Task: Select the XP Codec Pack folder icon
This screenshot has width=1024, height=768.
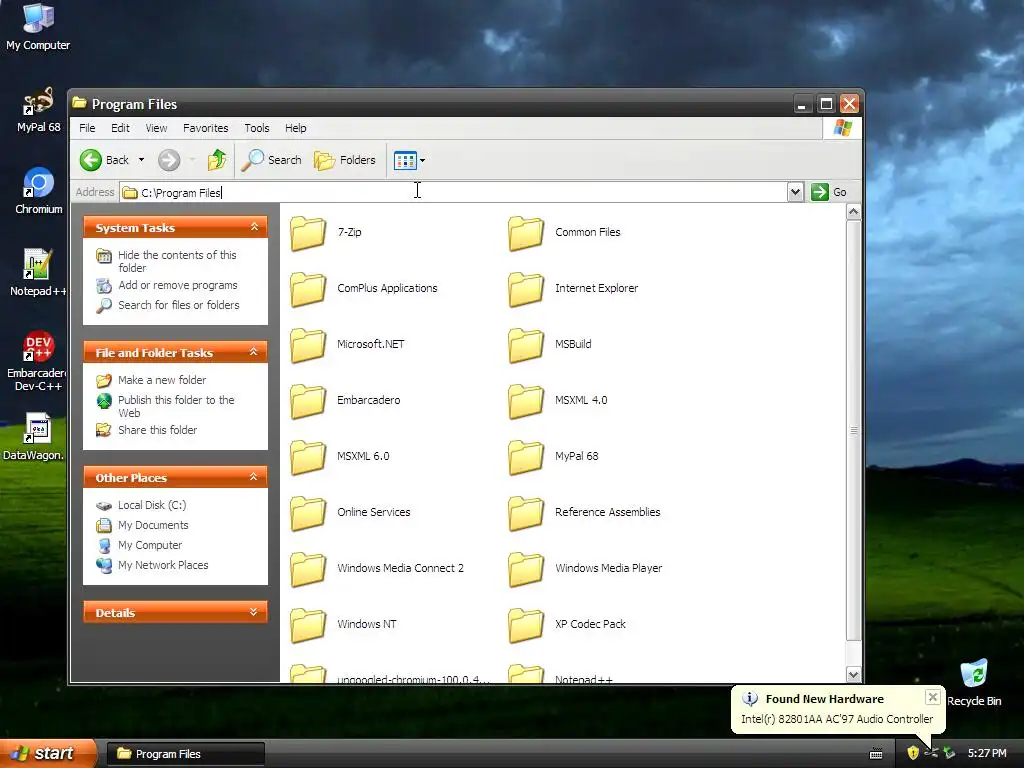Action: [526, 625]
